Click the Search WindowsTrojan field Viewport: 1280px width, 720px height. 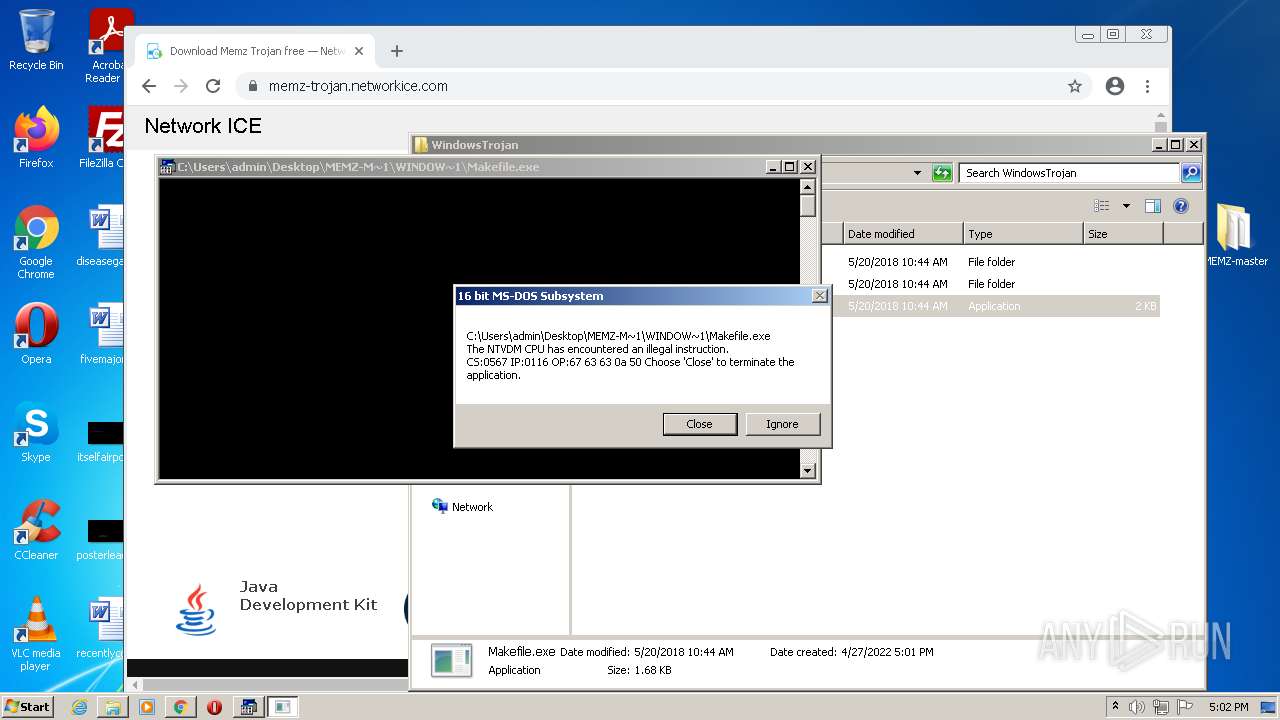1069,173
